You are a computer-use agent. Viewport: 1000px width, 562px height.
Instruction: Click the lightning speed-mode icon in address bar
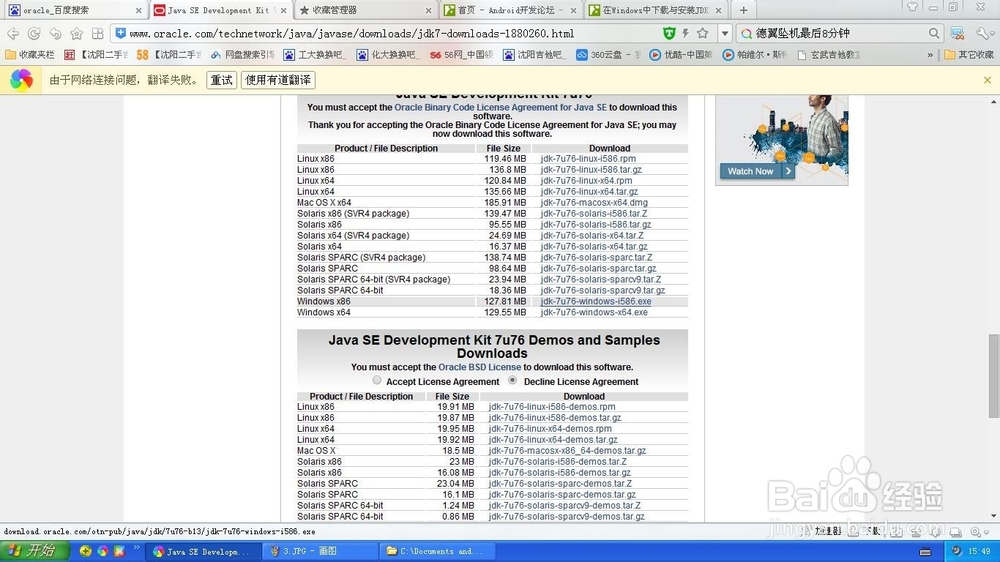pos(686,33)
